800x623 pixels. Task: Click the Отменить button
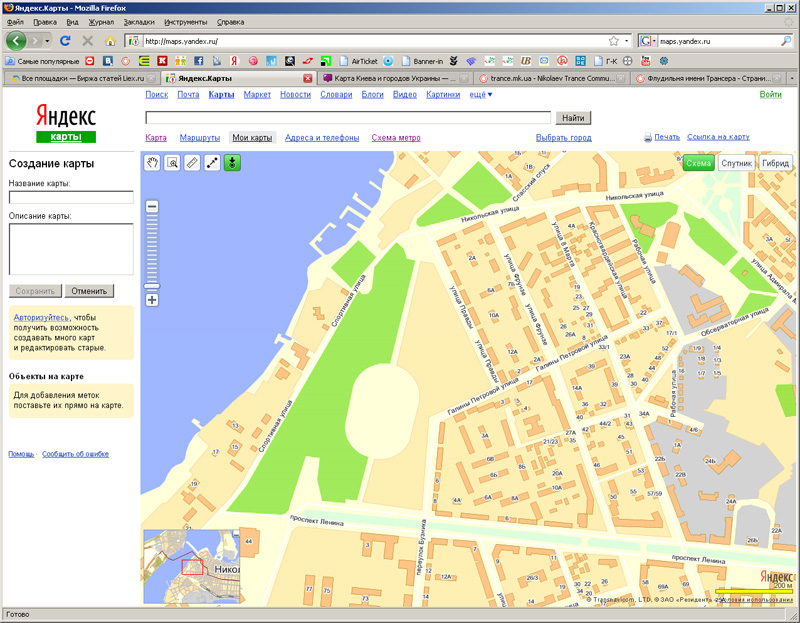89,291
